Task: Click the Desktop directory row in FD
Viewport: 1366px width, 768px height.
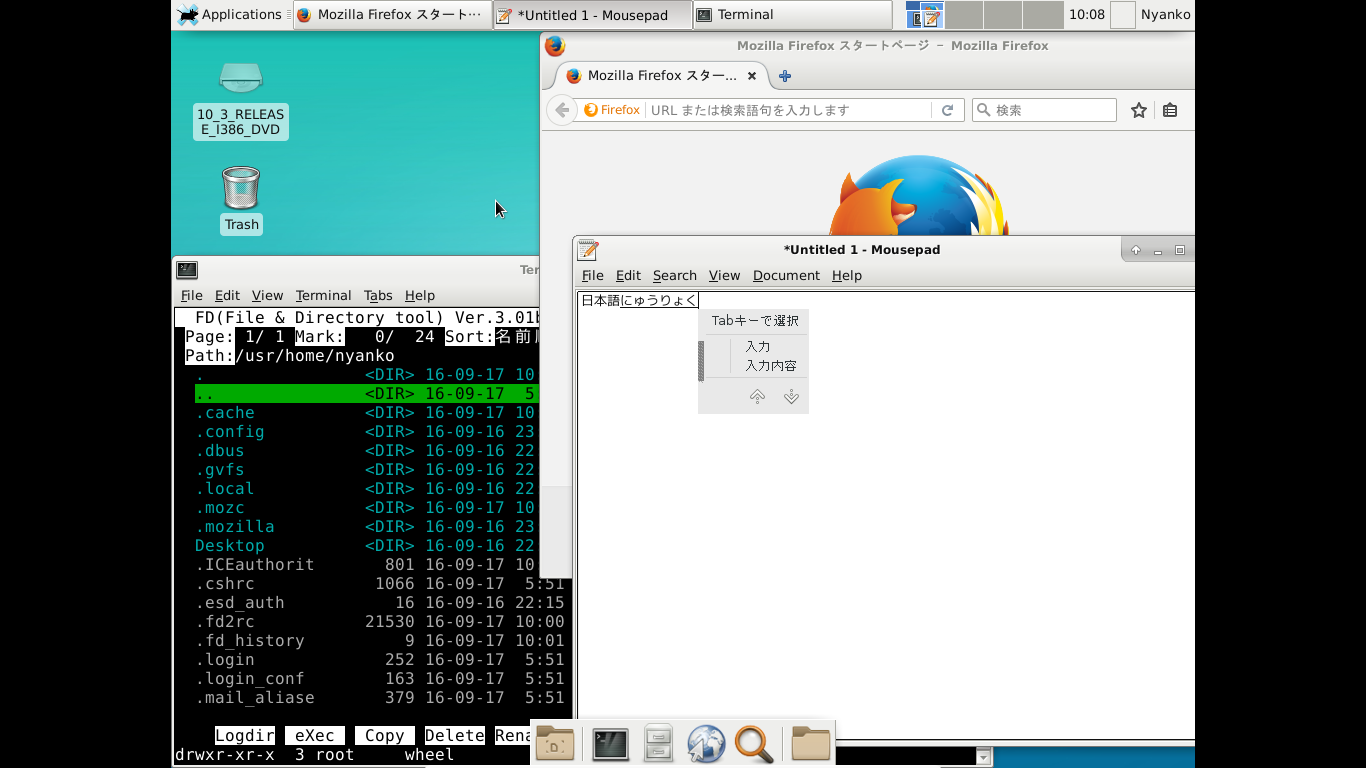Action: [x=365, y=546]
